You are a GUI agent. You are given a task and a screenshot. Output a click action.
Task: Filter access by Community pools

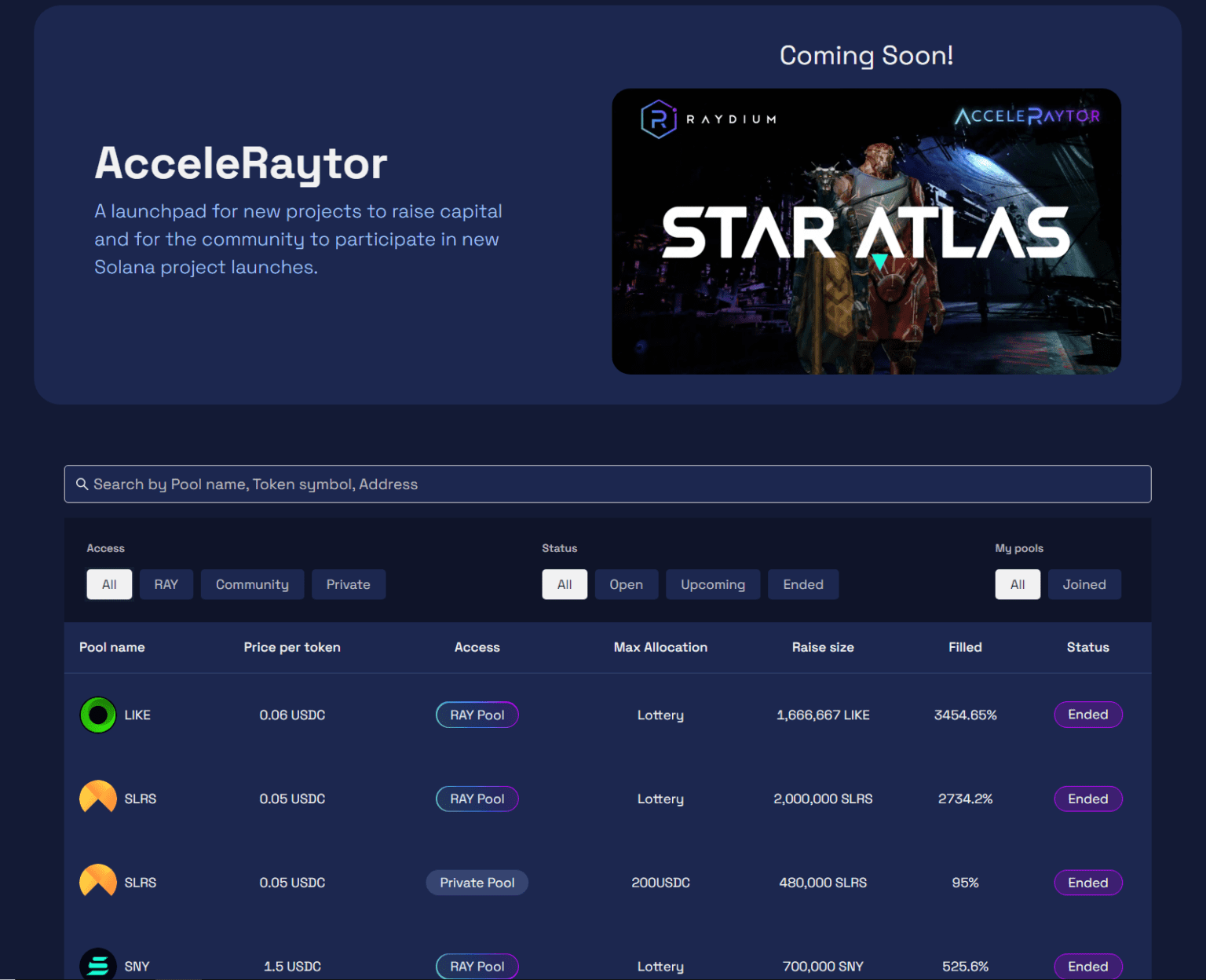click(252, 584)
